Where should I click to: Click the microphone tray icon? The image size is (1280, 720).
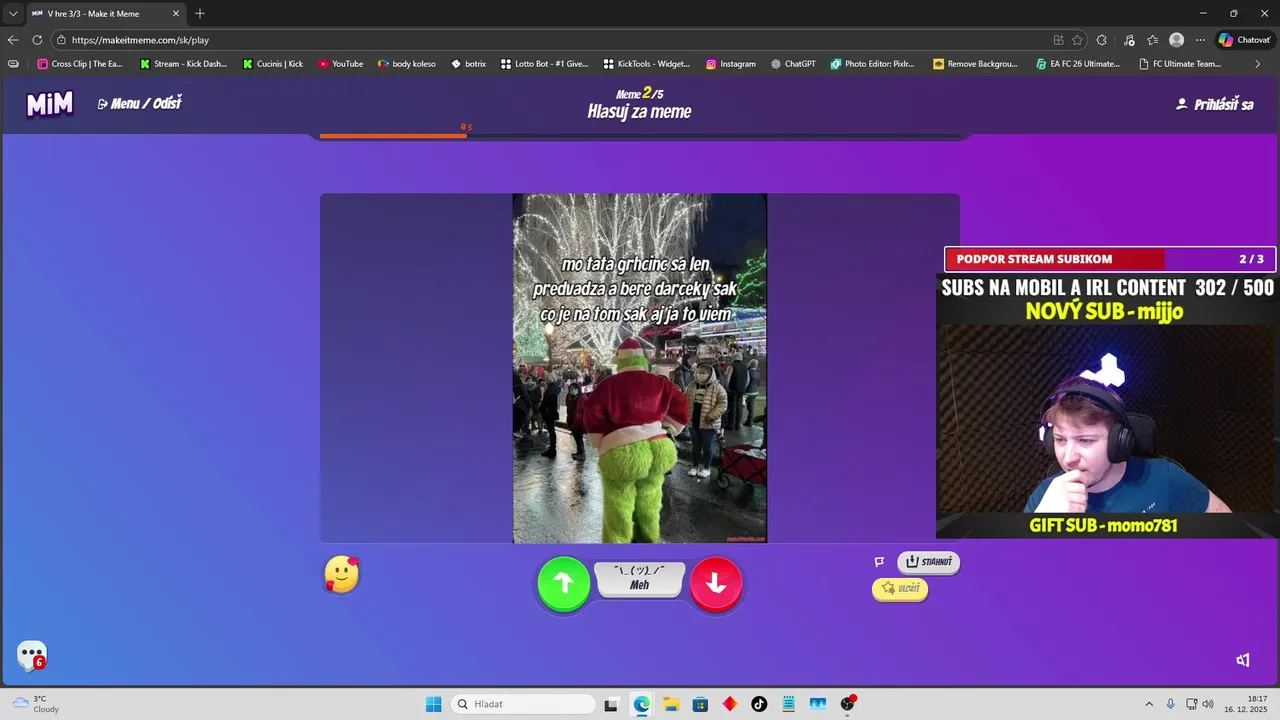1170,704
